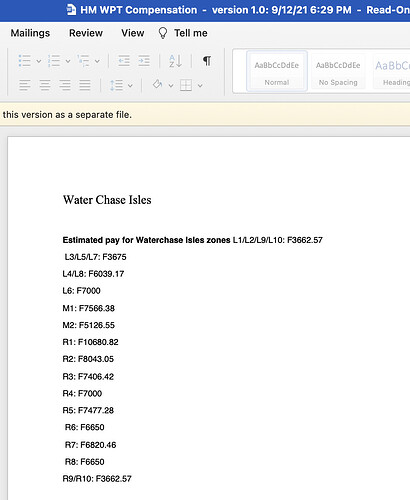Click the Increase Indent icon
410x500 pixels.
tap(144, 61)
